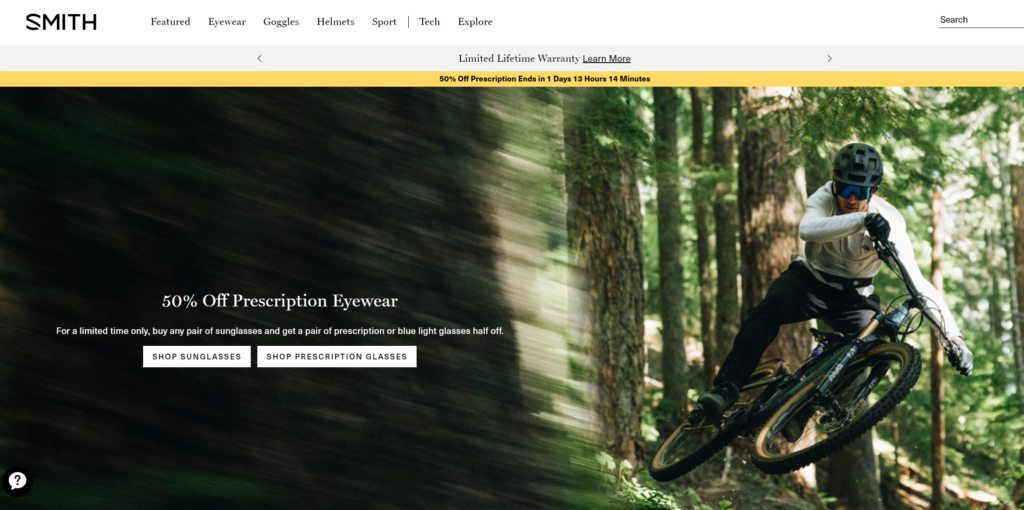Click the limited time offer description text
This screenshot has height=510, width=1024.
(280, 331)
